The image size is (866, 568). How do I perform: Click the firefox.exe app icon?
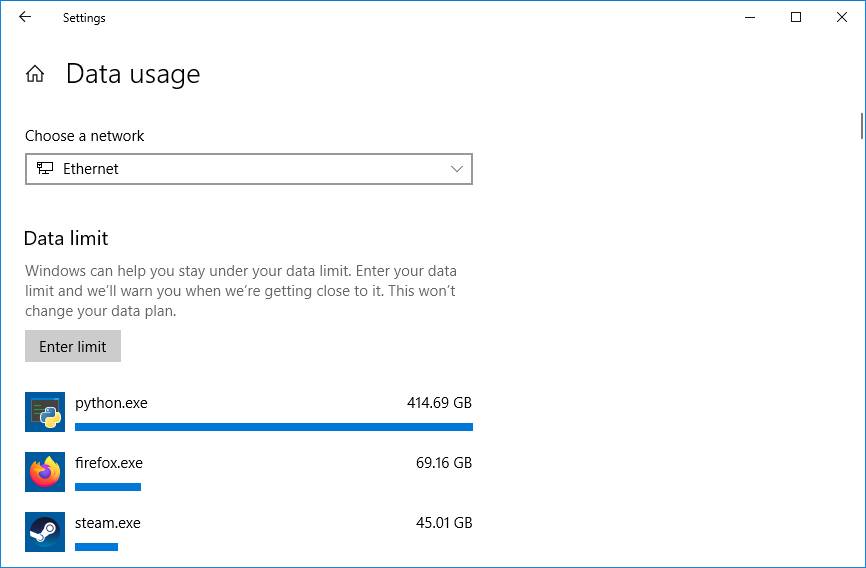pyautogui.click(x=45, y=472)
